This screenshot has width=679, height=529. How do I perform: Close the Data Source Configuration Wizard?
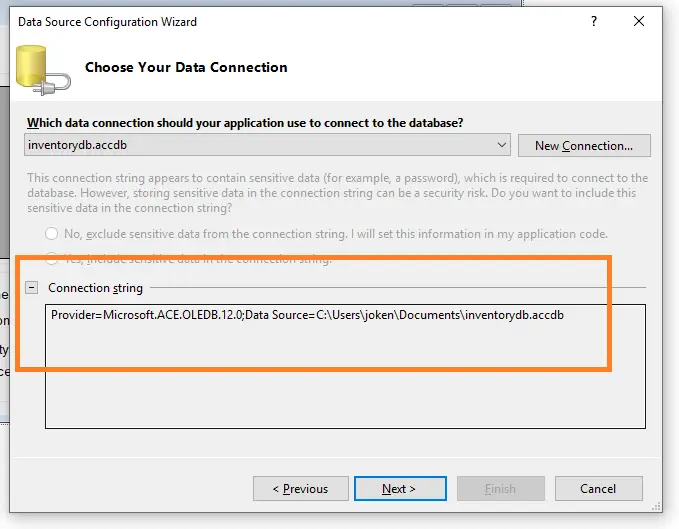[x=640, y=21]
